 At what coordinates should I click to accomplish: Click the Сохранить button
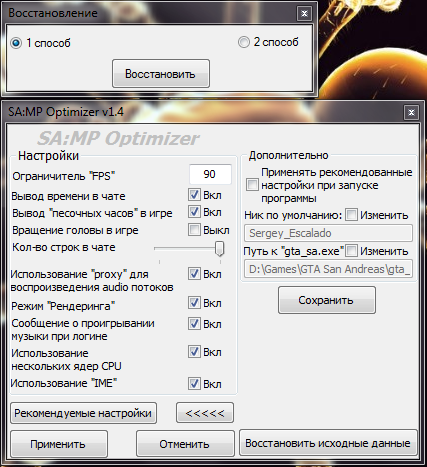pyautogui.click(x=327, y=300)
